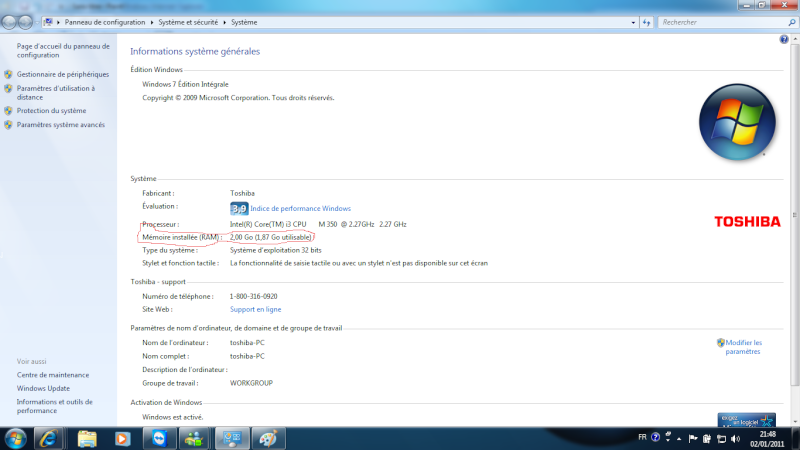
Task: Open the Start menu orb
Action: point(15,438)
